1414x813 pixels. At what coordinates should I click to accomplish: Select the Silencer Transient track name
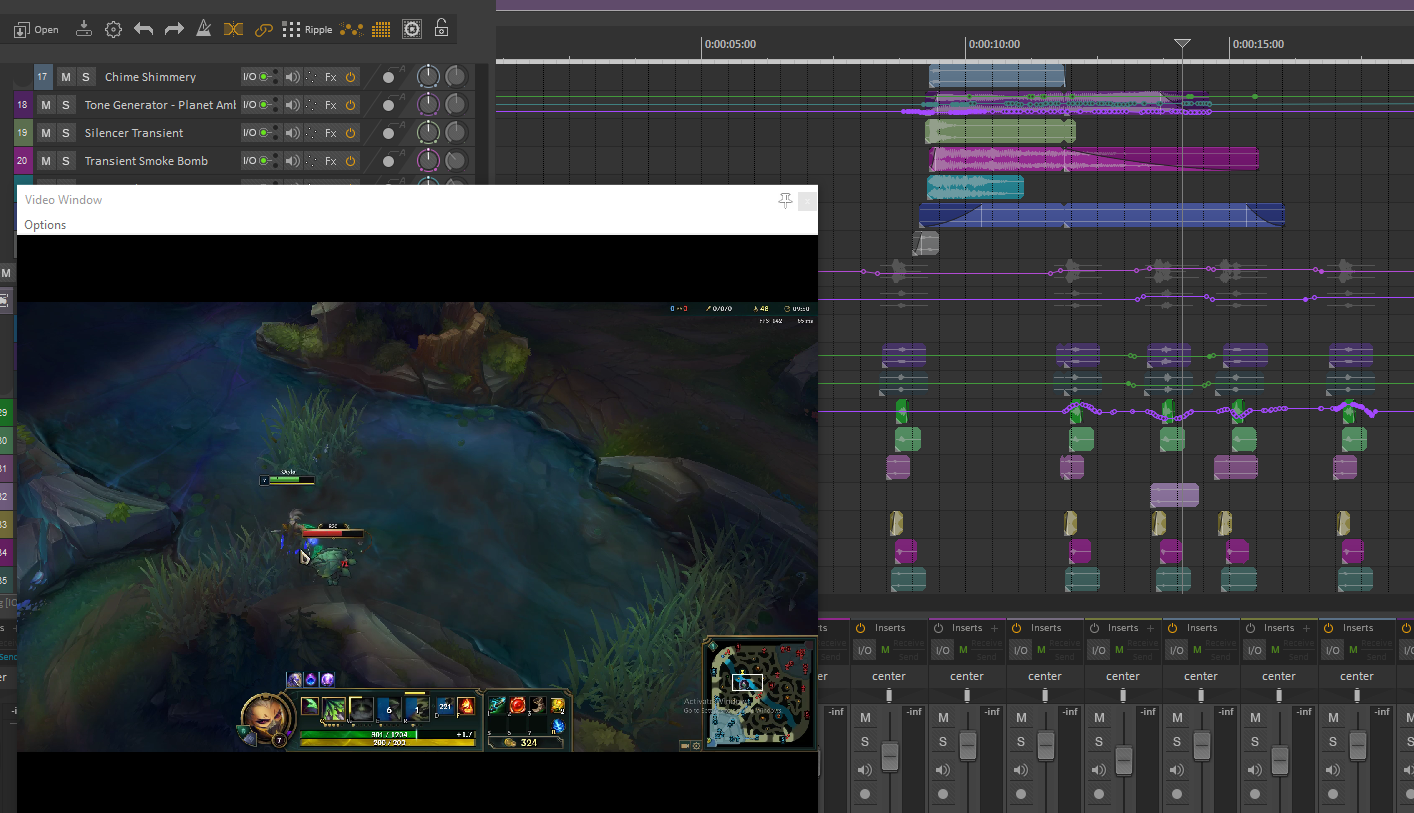pyautogui.click(x=134, y=133)
